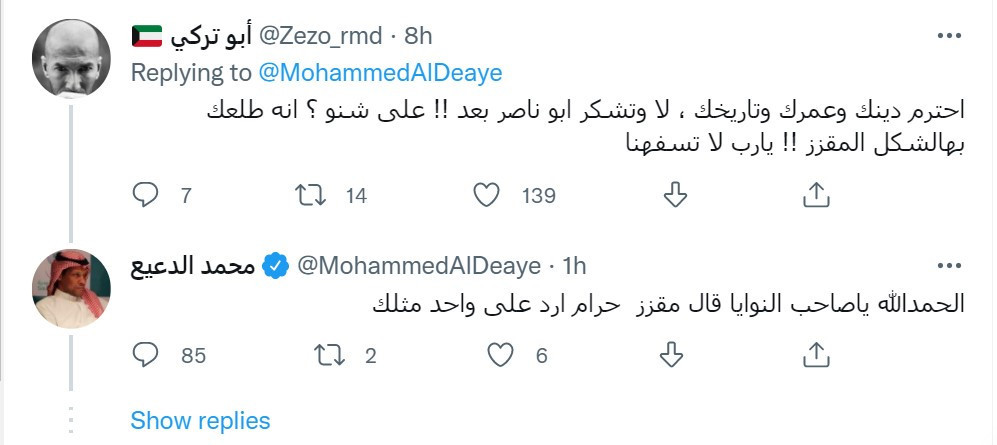Open the @Zezo_rmd profile handle
This screenshot has height=445, width=997.
[319, 36]
